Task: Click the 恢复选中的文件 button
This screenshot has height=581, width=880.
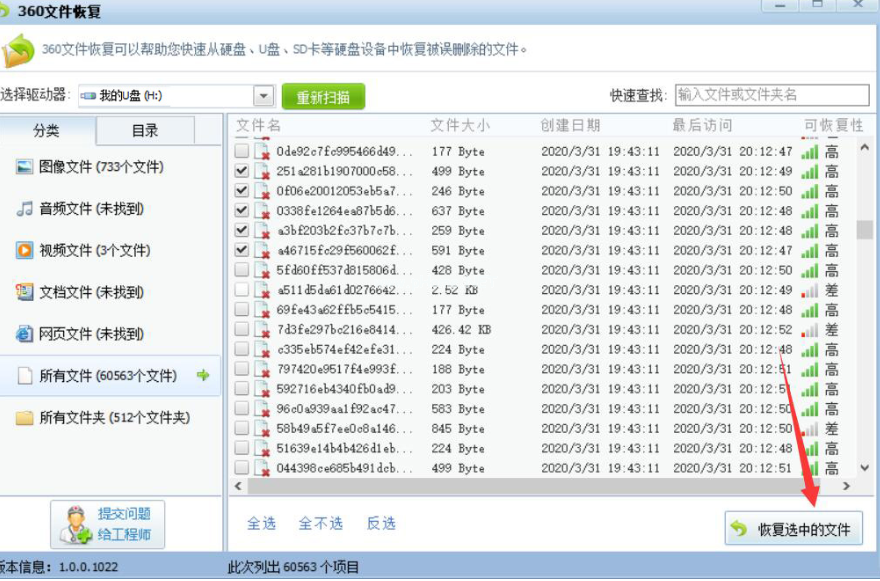Action: pos(793,529)
